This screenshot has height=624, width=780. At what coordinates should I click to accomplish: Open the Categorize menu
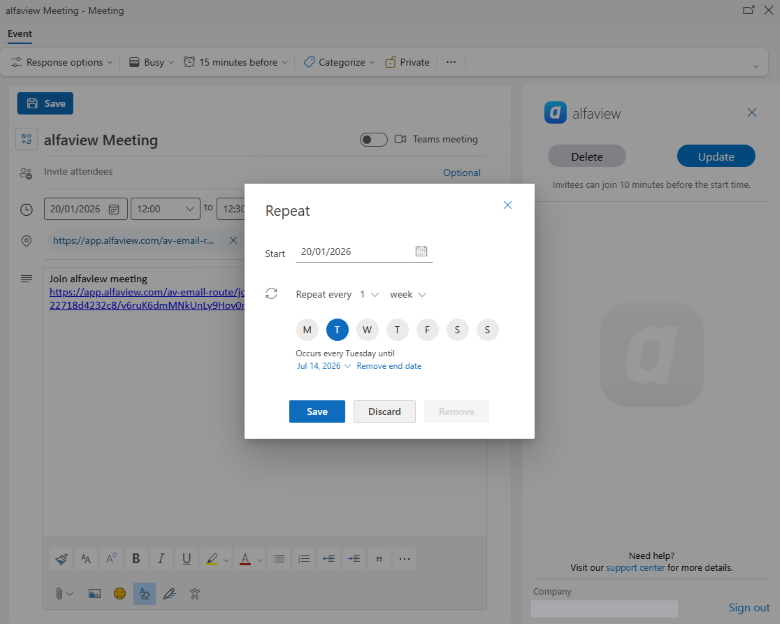[339, 62]
